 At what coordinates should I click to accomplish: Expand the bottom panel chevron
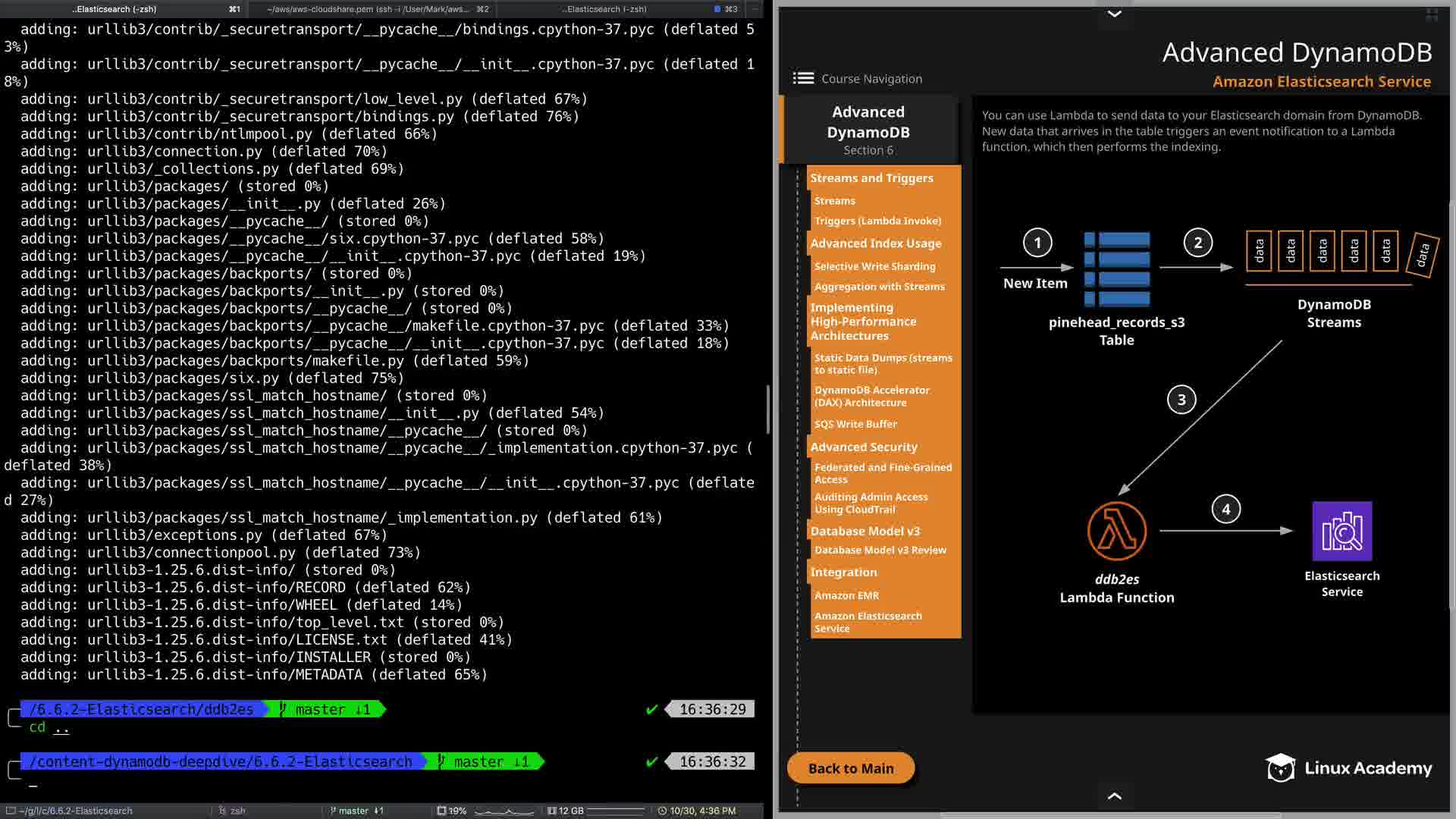pos(1114,795)
